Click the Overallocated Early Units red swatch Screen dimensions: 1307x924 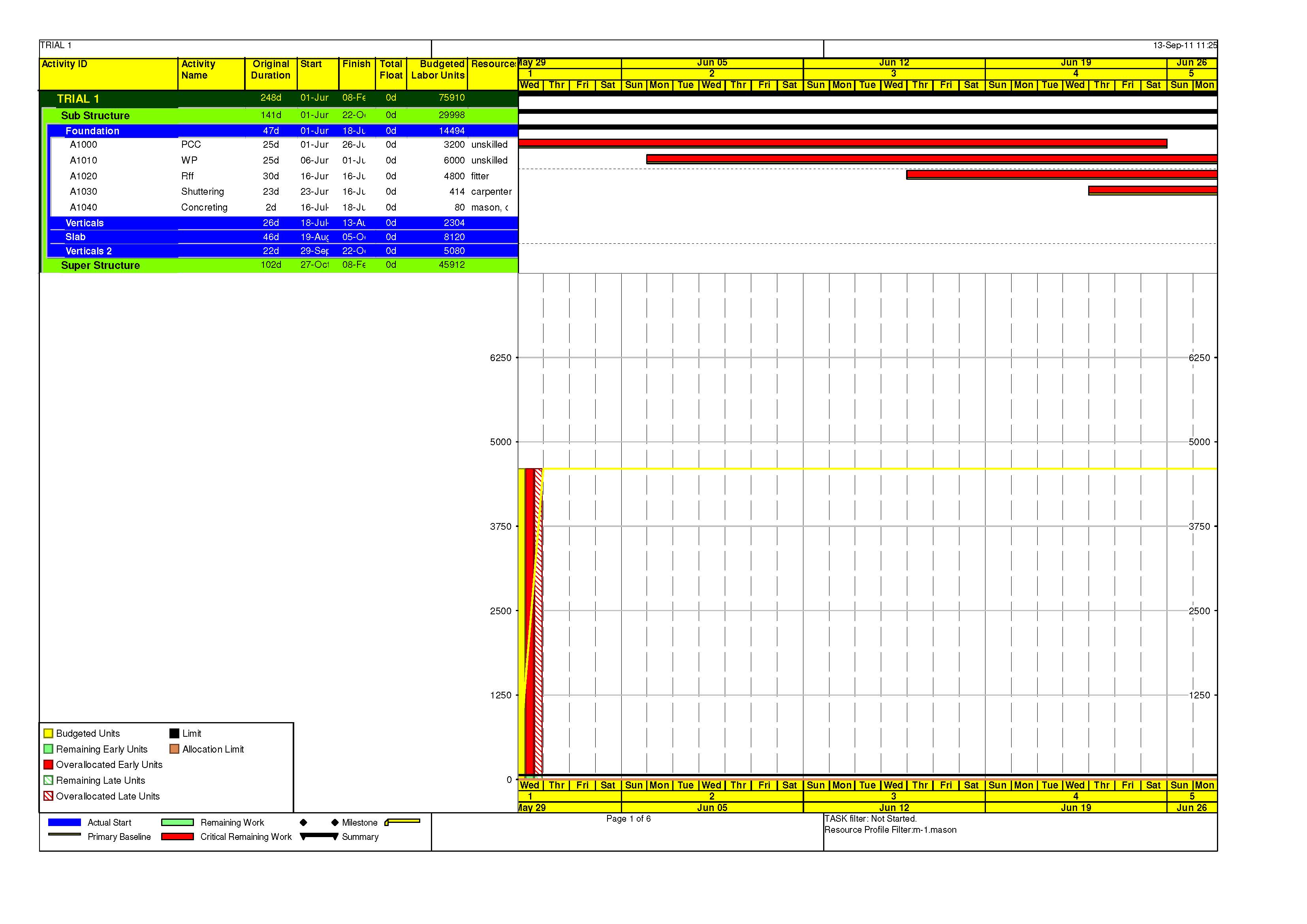[49, 764]
